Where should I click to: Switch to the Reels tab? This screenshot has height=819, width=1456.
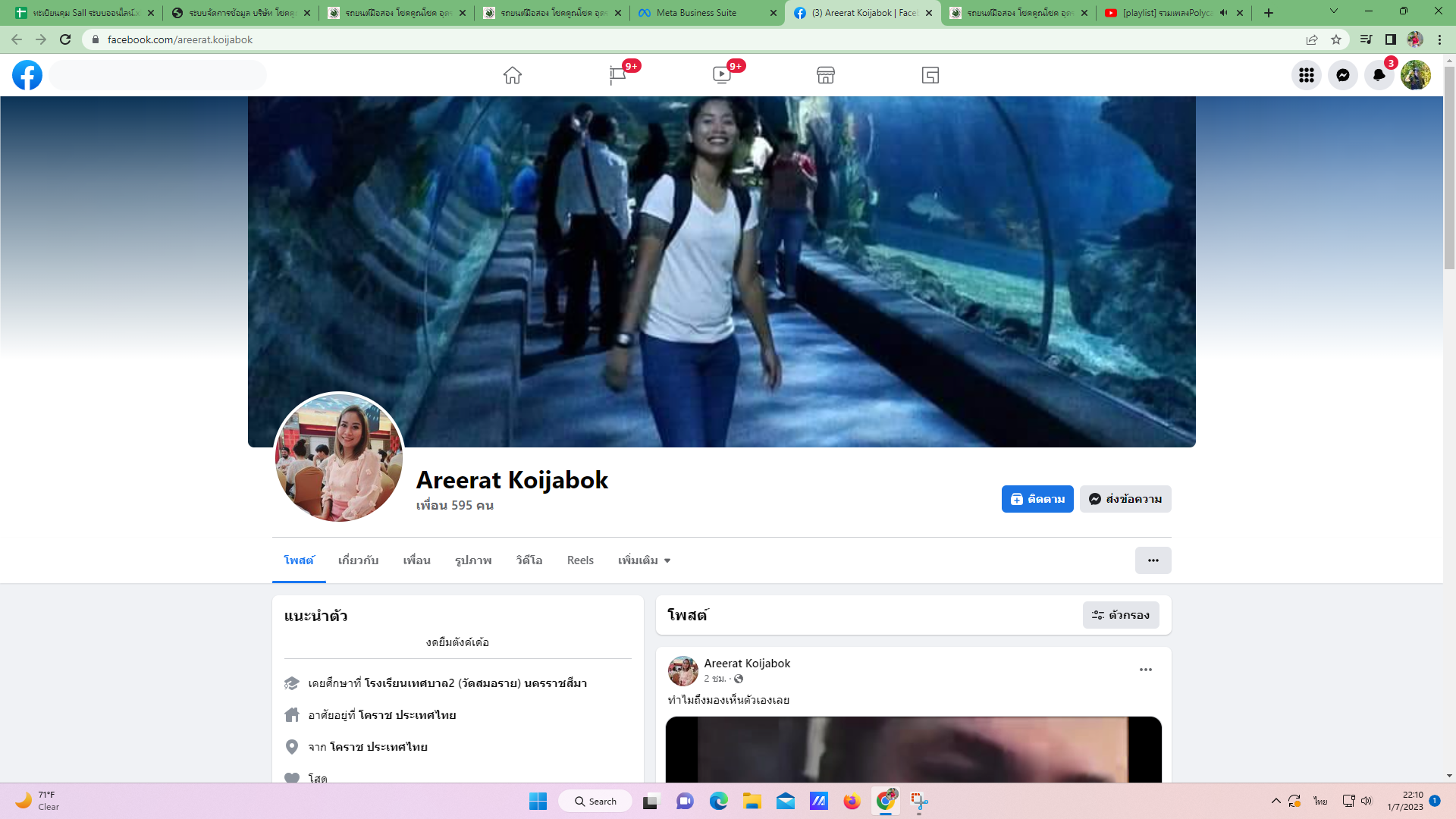pos(580,560)
